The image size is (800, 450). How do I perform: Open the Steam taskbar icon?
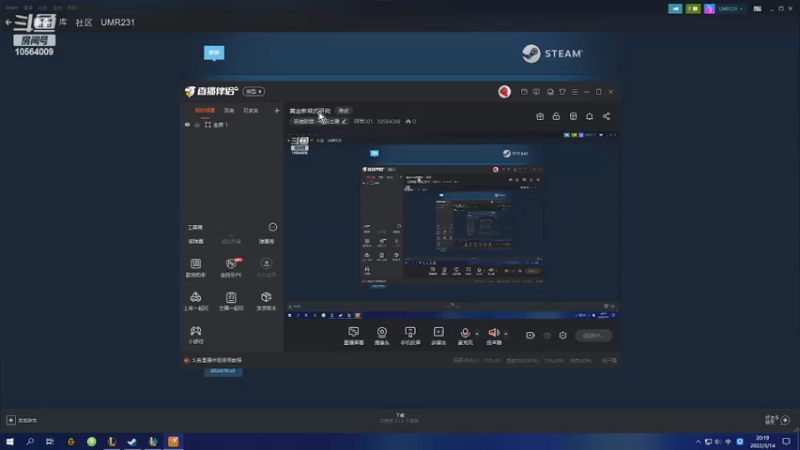(x=132, y=442)
